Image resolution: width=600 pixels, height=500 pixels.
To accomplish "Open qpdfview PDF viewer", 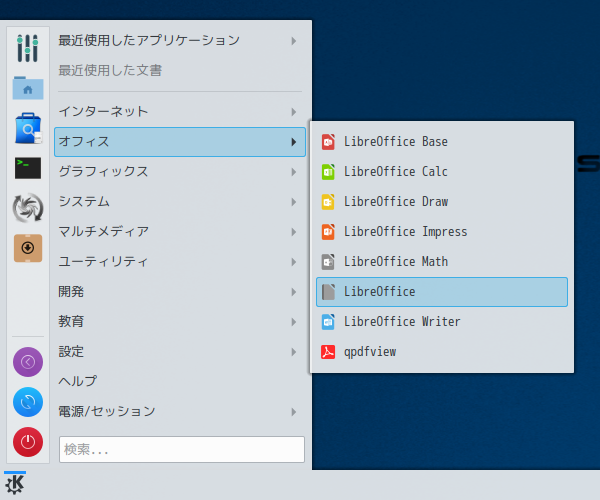I will (x=442, y=352).
